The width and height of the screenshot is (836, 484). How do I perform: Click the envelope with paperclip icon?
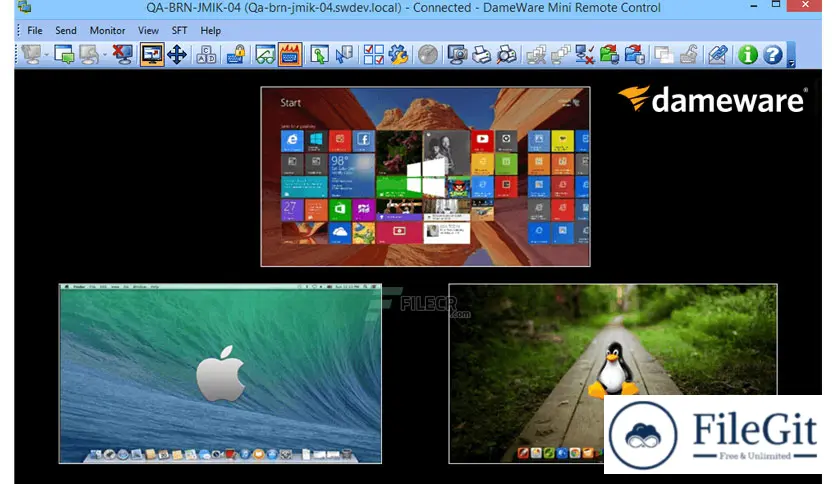(718, 54)
